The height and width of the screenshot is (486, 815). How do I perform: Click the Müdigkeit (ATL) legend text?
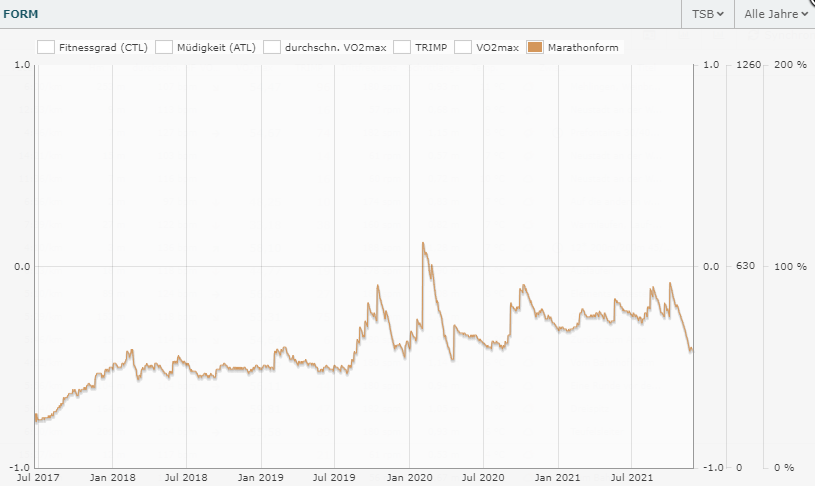point(216,47)
